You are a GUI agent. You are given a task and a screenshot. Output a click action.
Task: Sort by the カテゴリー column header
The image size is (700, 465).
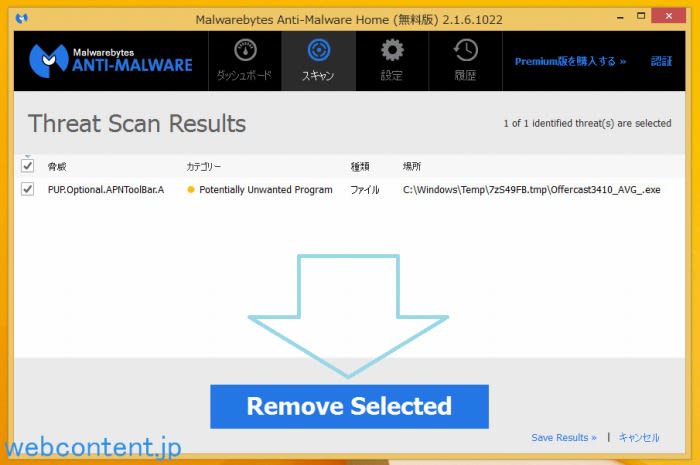point(204,166)
